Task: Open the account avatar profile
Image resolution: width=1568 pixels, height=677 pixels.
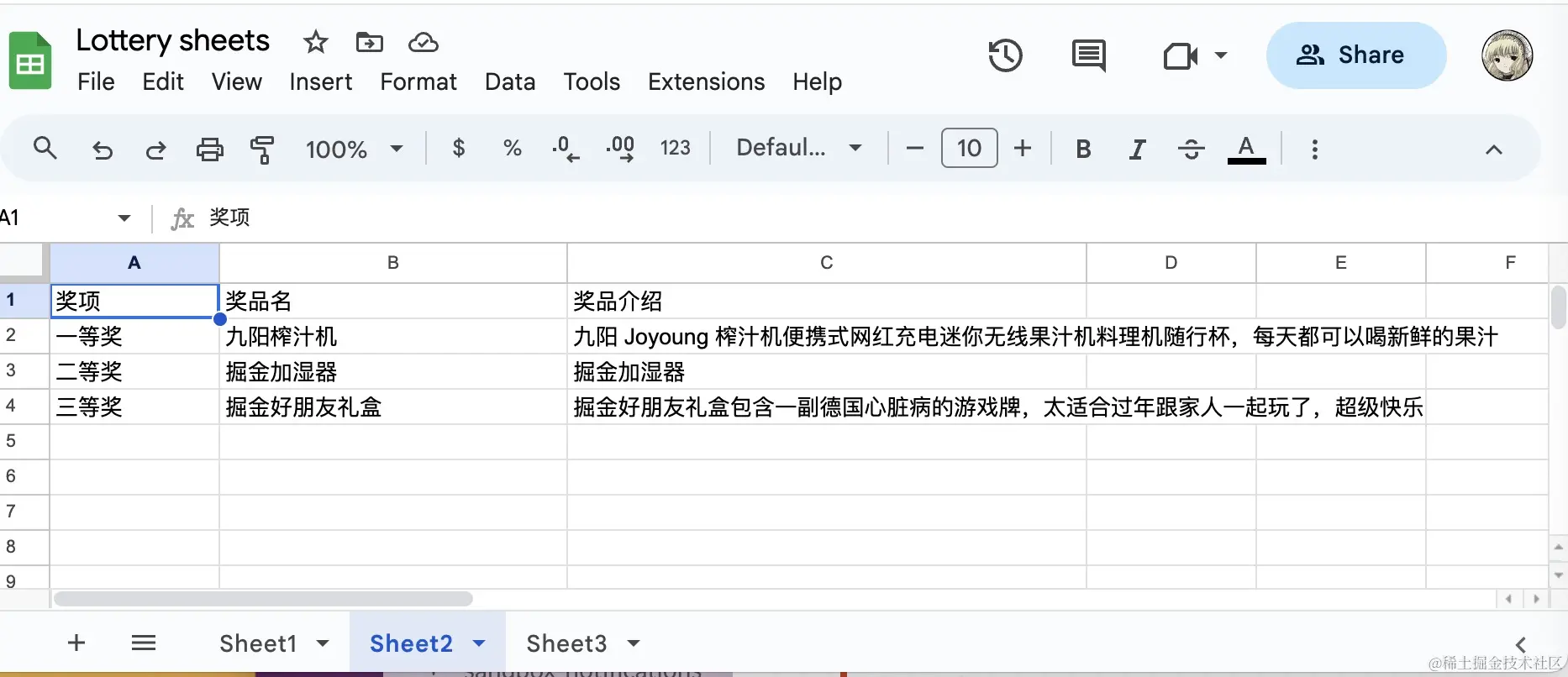Action: tap(1507, 55)
